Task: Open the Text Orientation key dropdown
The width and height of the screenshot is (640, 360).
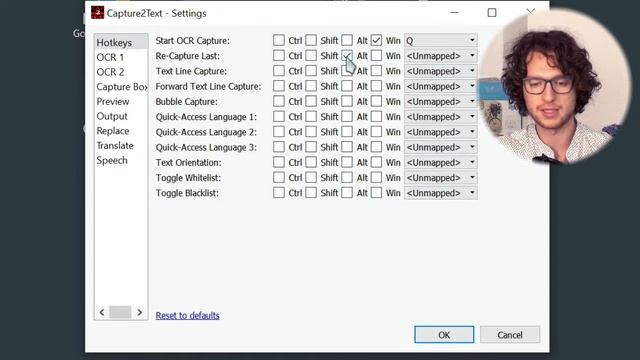Action: point(441,162)
